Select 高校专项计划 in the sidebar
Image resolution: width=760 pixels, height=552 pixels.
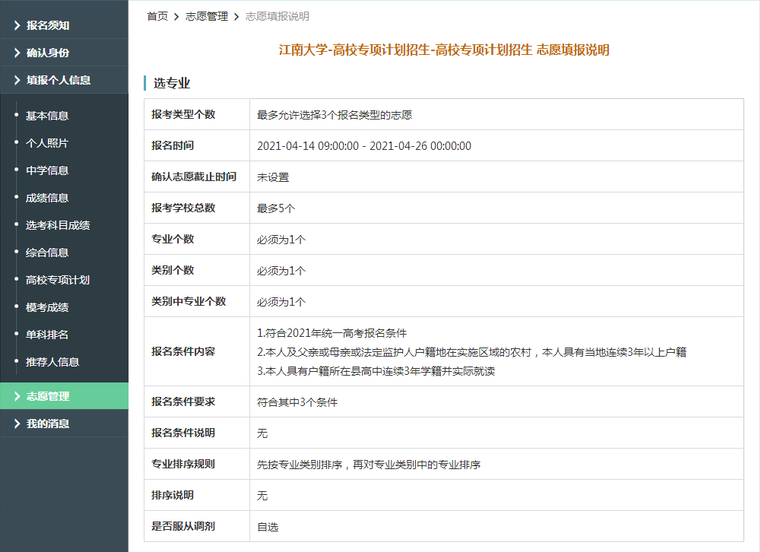click(x=58, y=280)
